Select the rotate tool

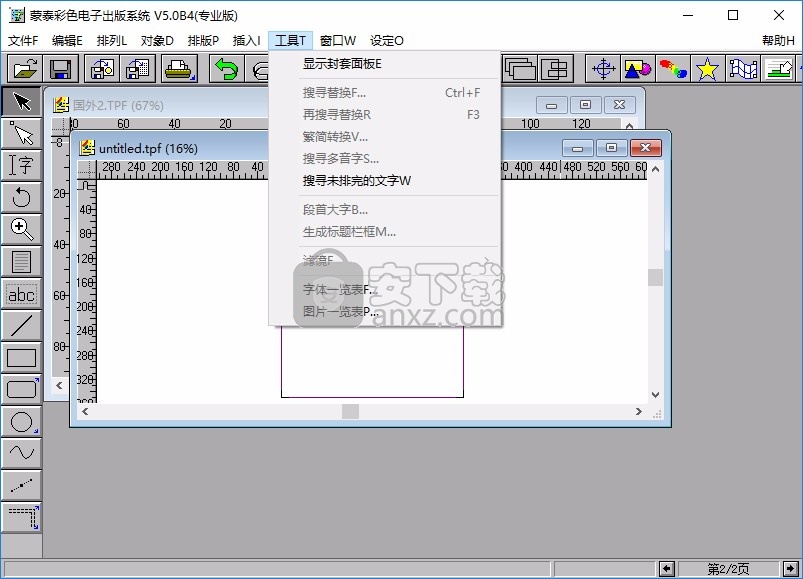tap(22, 197)
